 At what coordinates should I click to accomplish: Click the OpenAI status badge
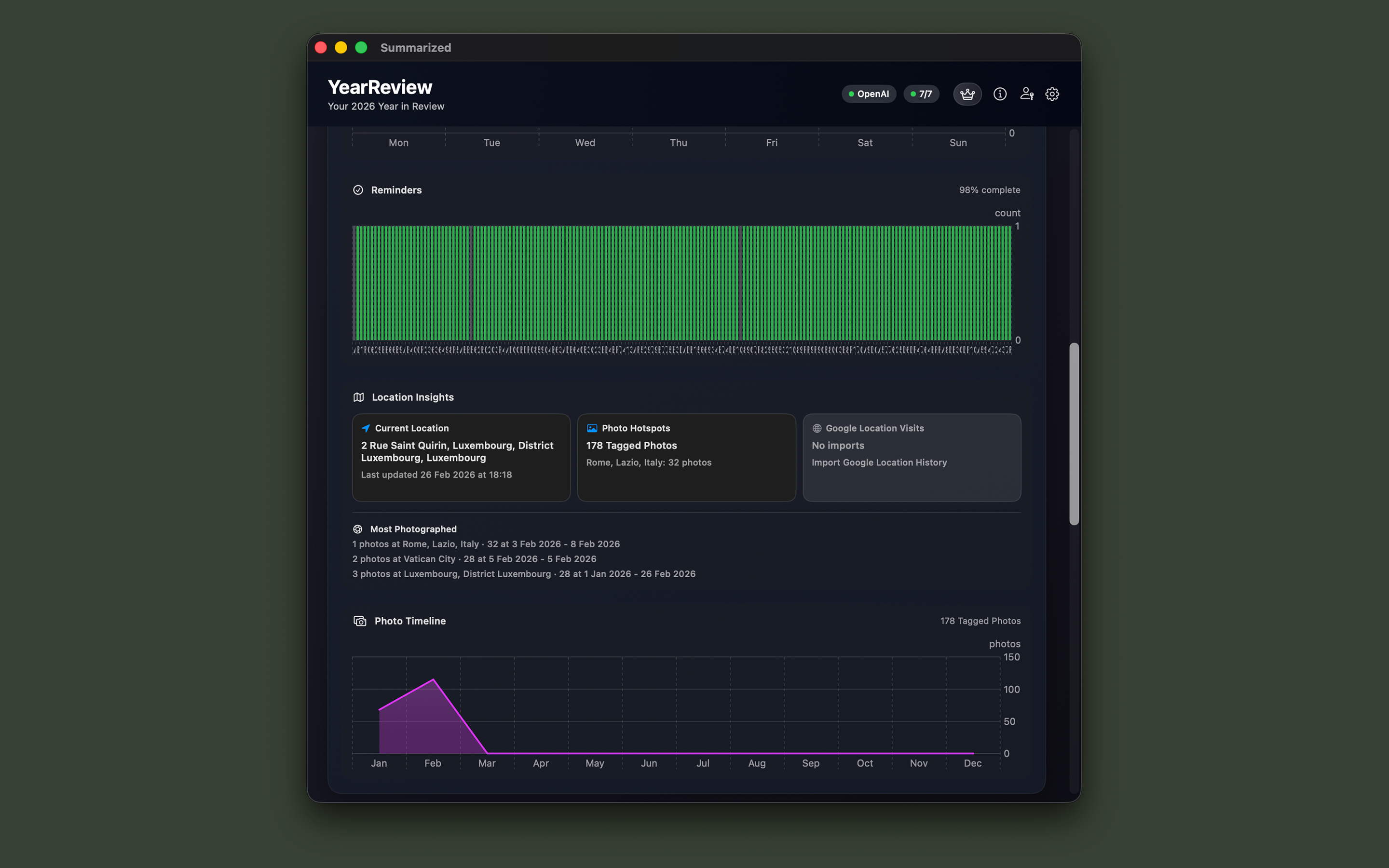[x=869, y=94]
